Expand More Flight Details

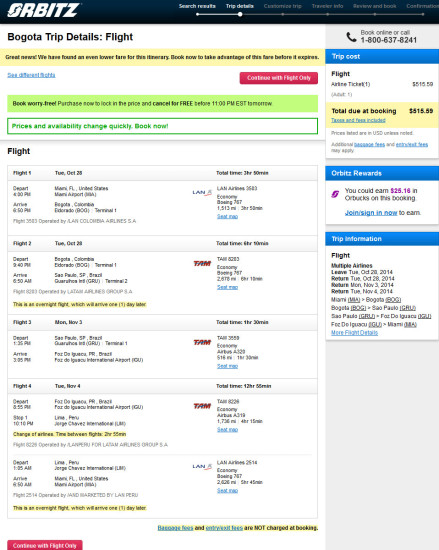354,333
